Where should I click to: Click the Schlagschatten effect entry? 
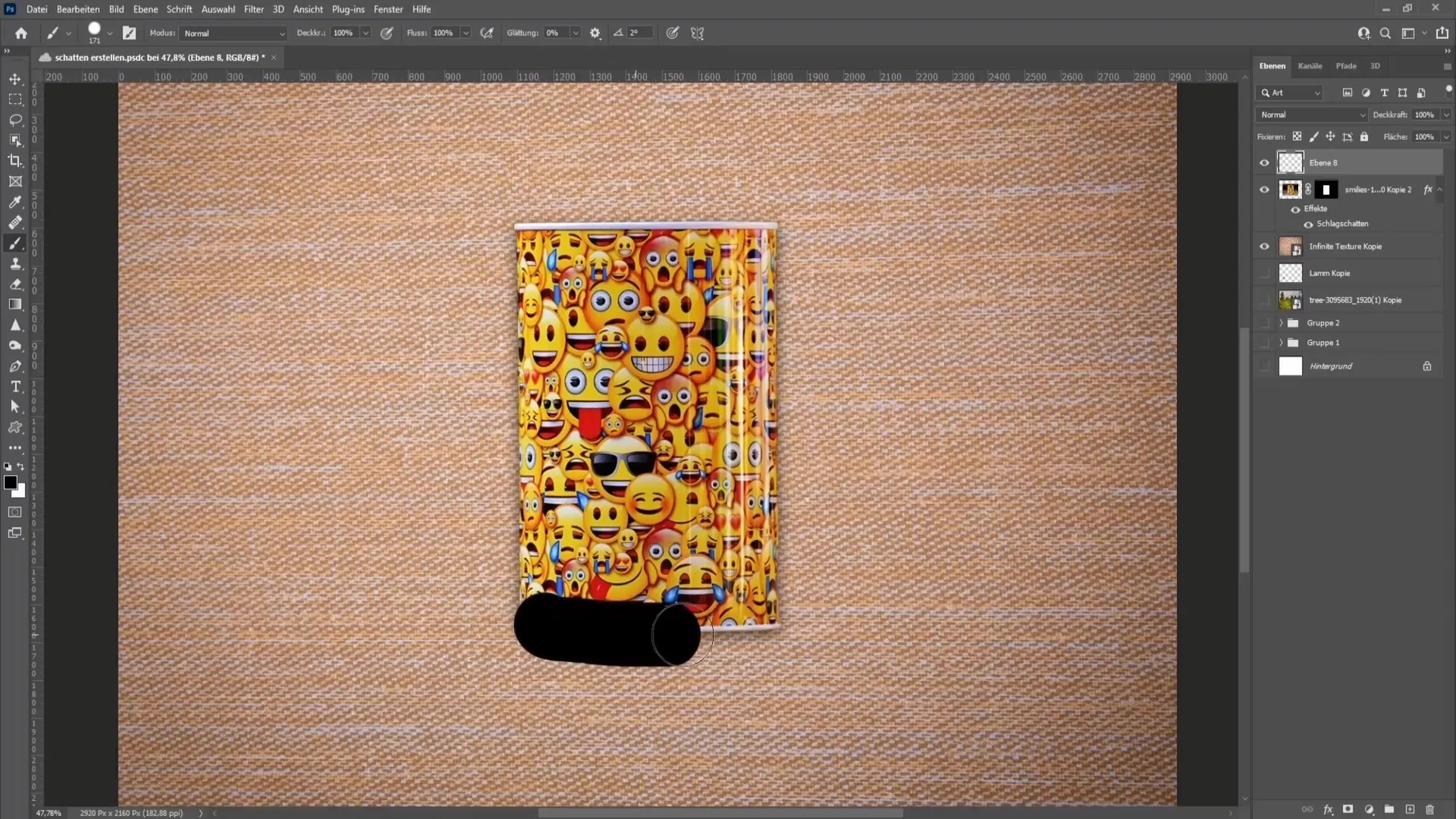tap(1341, 223)
